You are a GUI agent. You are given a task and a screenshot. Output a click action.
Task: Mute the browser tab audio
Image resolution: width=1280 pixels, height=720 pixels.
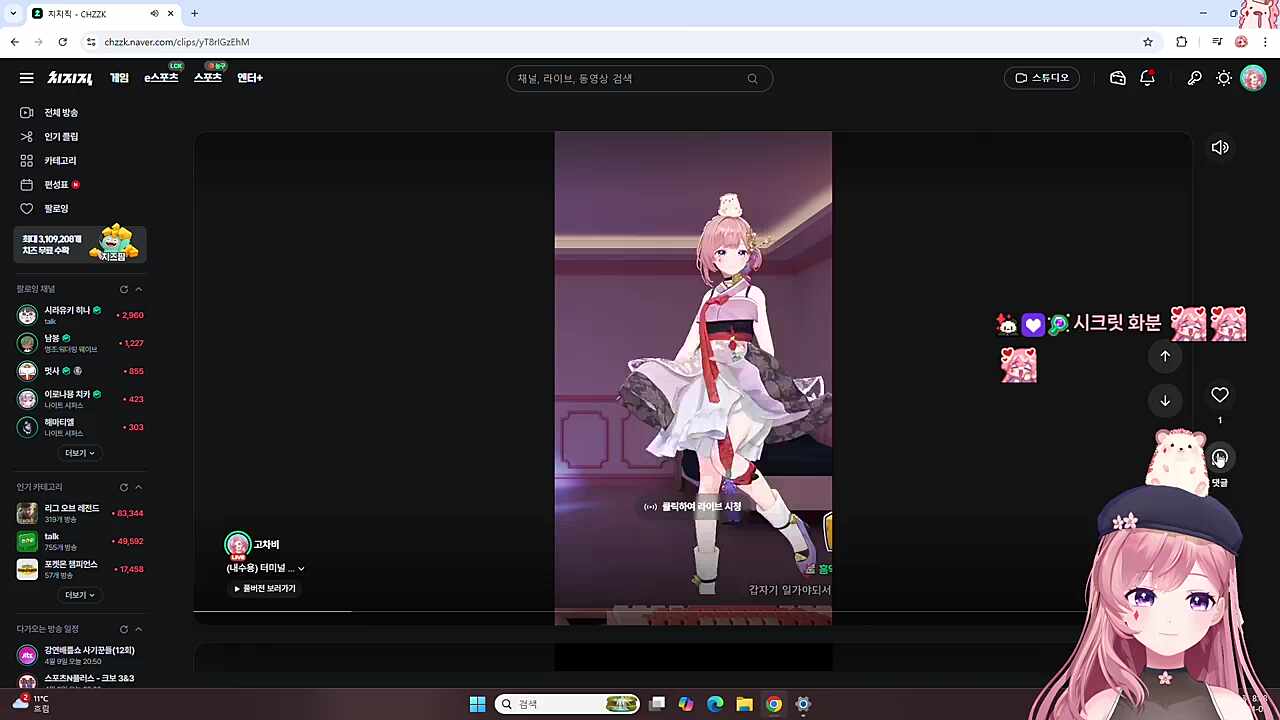tap(154, 14)
